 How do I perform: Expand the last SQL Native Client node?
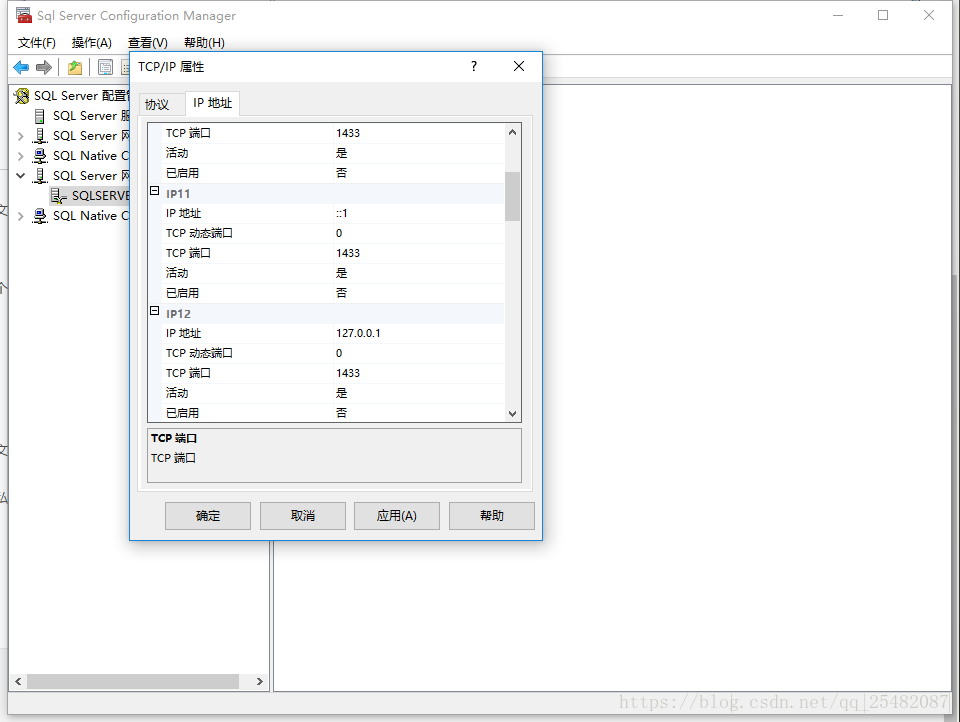click(20, 216)
